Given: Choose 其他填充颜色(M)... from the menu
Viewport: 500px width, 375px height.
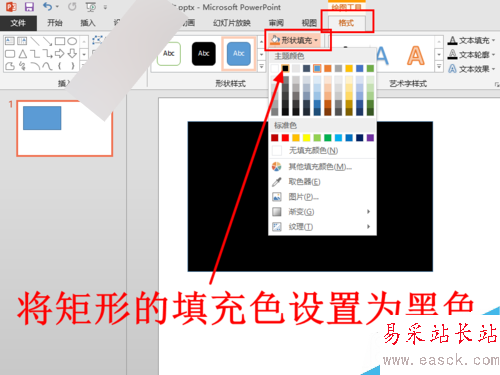Looking at the screenshot, I should (322, 166).
